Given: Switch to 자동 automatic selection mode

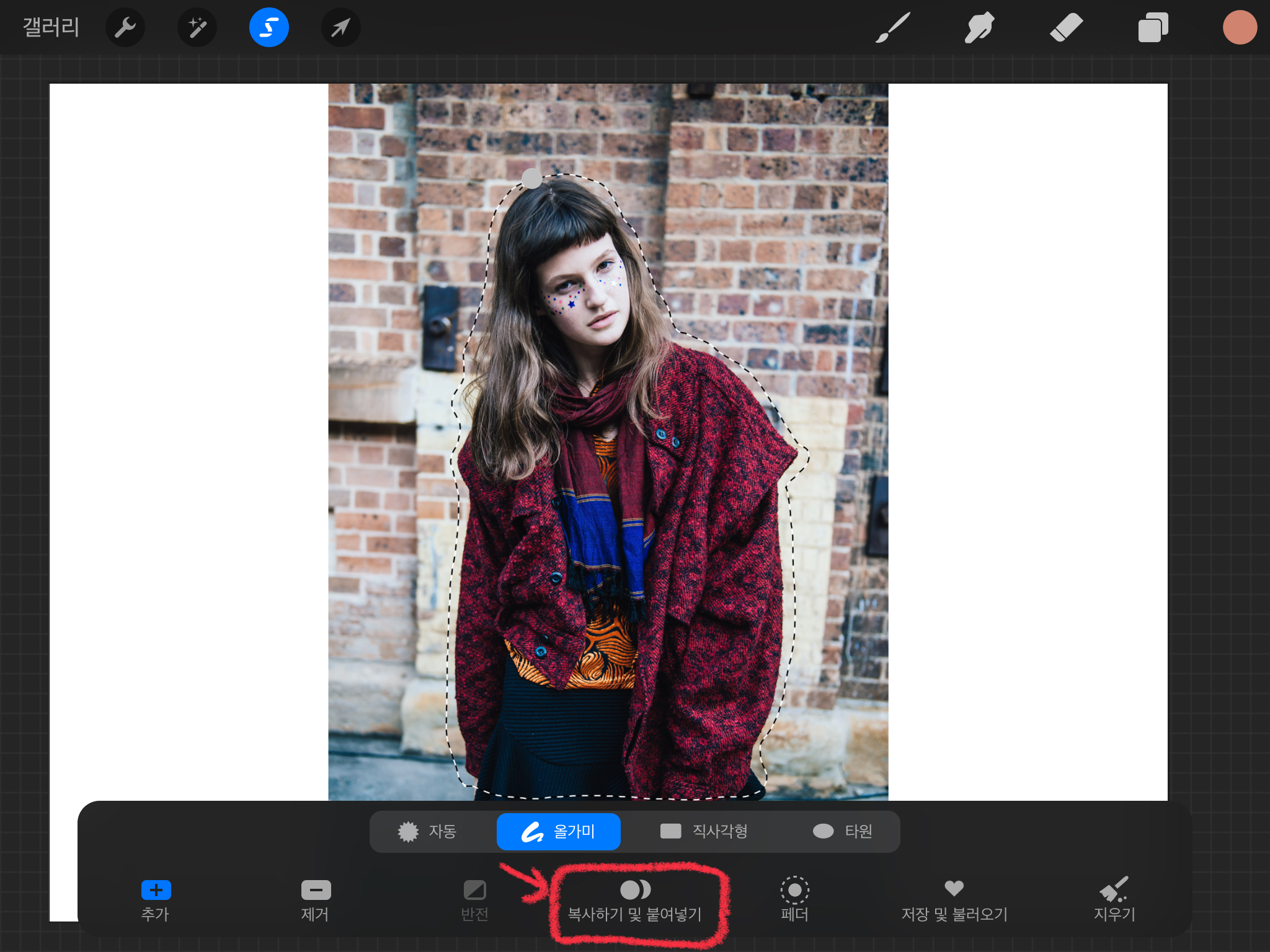Looking at the screenshot, I should coord(428,831).
